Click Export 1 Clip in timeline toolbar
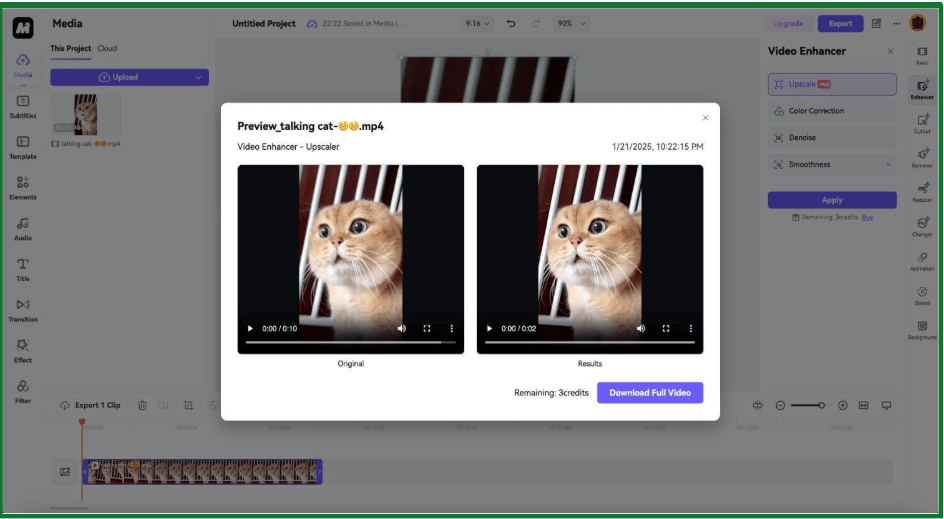 coord(90,405)
